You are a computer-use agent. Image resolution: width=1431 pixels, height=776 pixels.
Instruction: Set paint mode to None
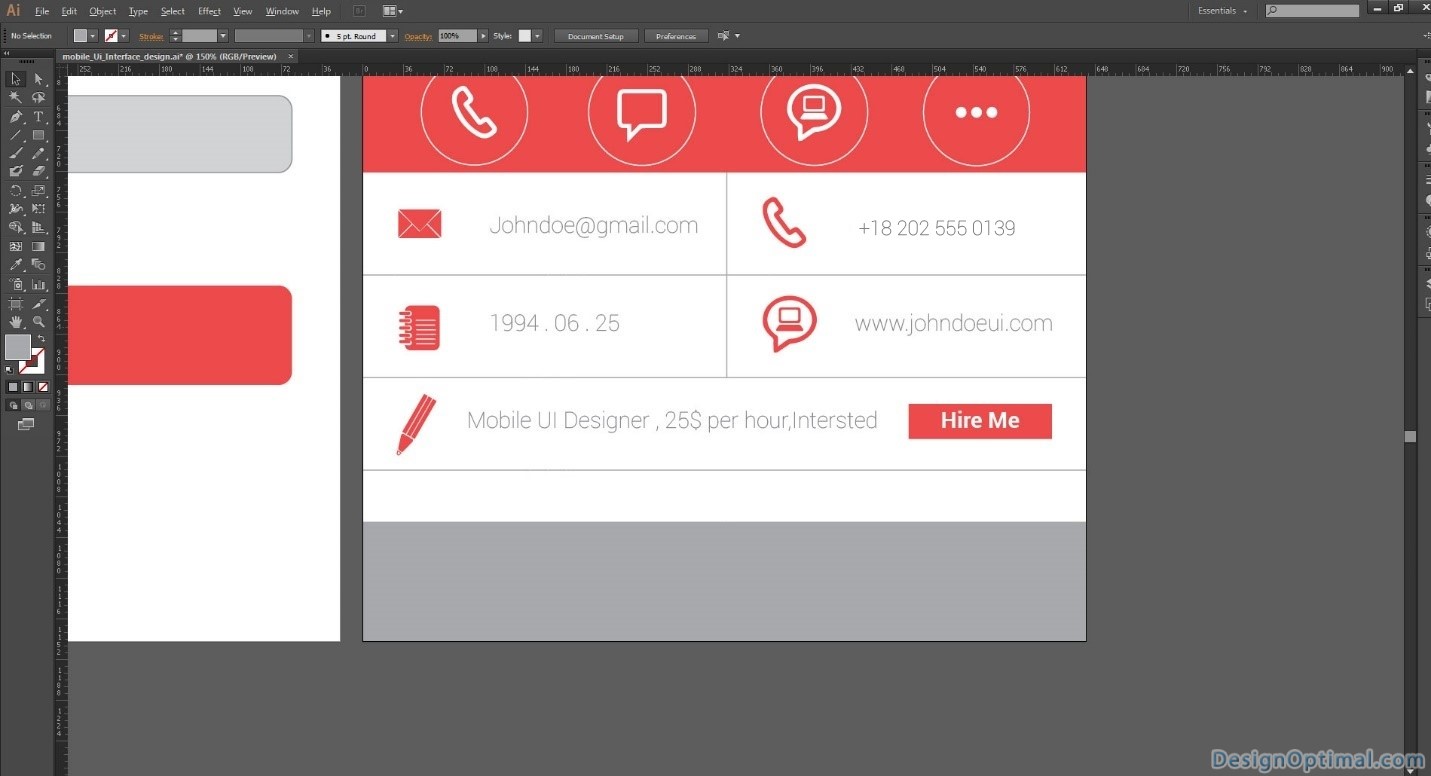[41, 387]
